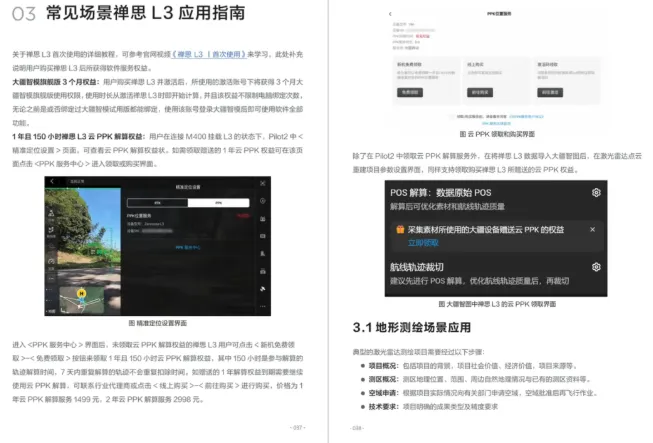The width and height of the screenshot is (653, 443).
Task: Click the PPK位置服务 page title
Action: [x=499, y=14]
